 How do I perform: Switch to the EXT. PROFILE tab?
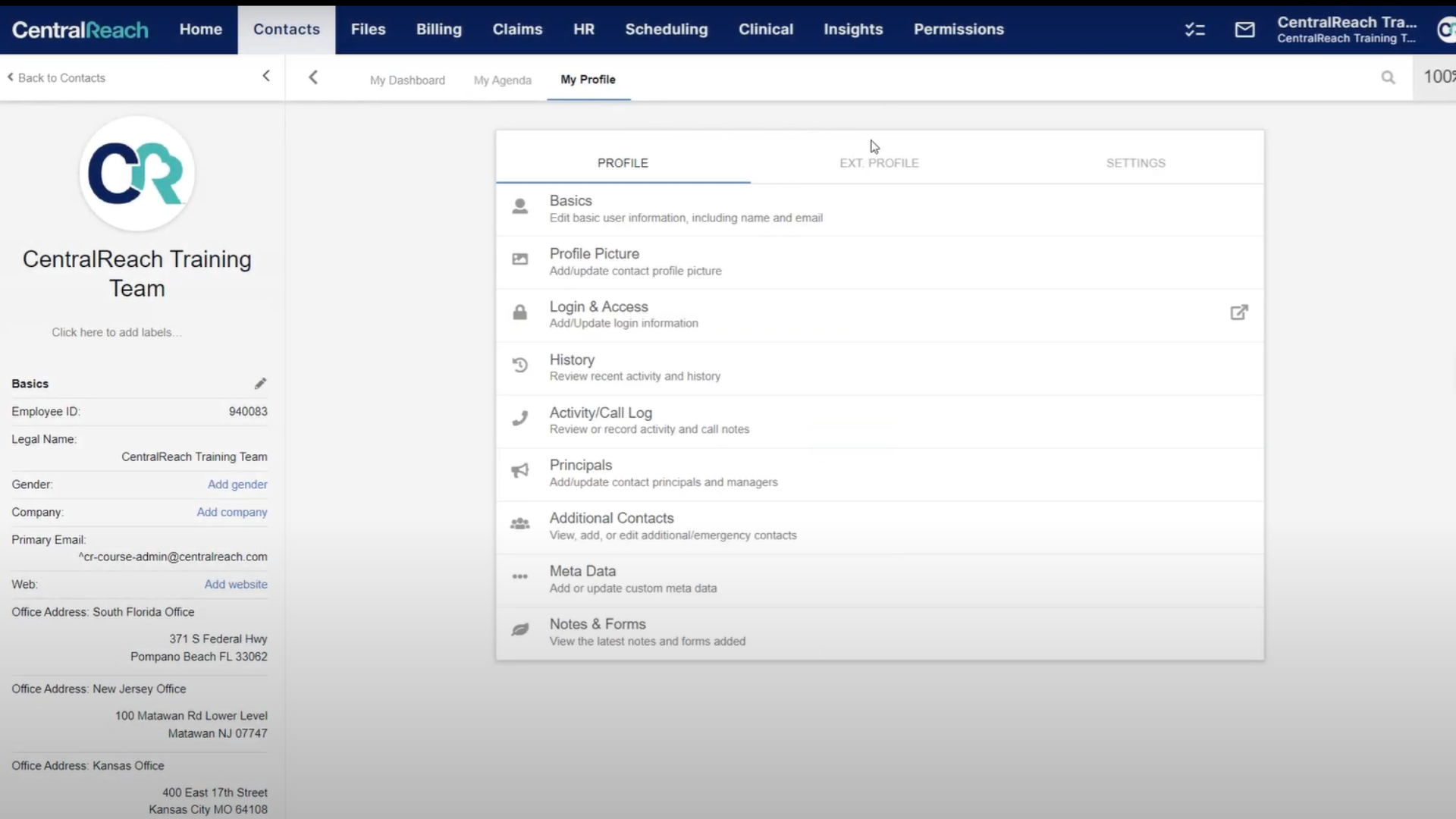pyautogui.click(x=879, y=163)
